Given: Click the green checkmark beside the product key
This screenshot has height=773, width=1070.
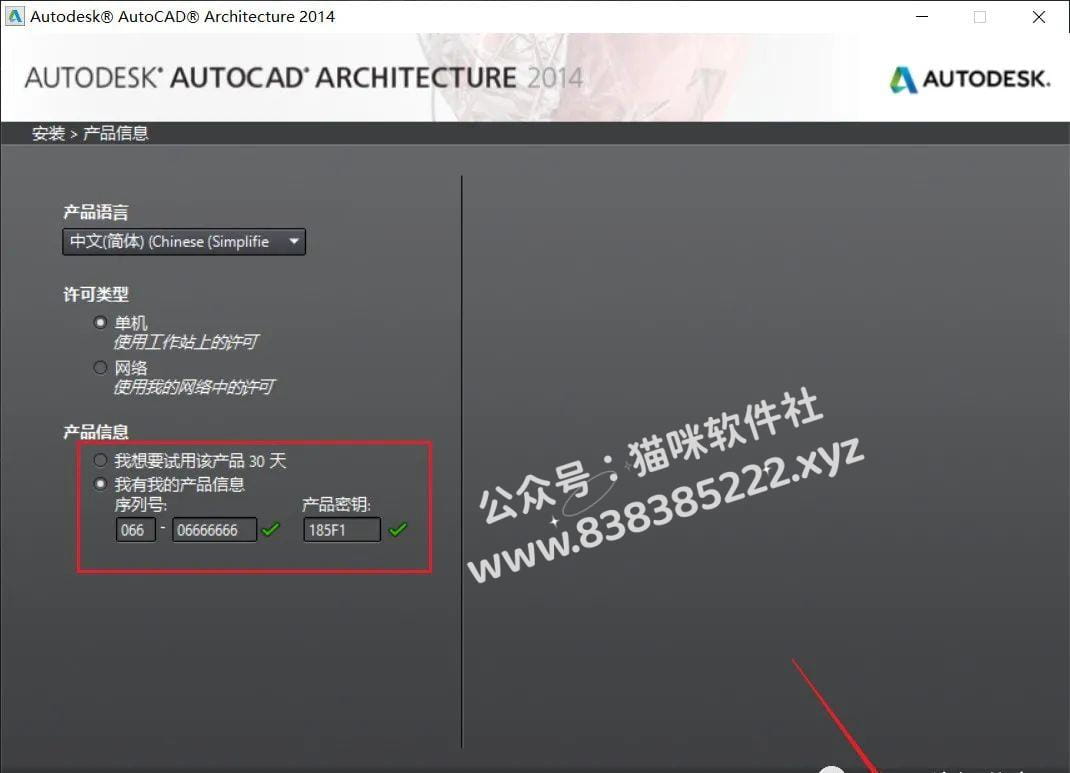Looking at the screenshot, I should click(x=398, y=529).
